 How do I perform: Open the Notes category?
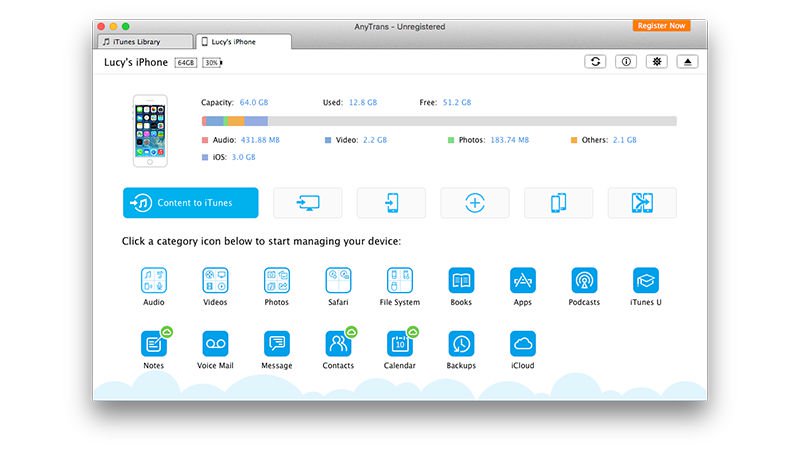click(154, 344)
